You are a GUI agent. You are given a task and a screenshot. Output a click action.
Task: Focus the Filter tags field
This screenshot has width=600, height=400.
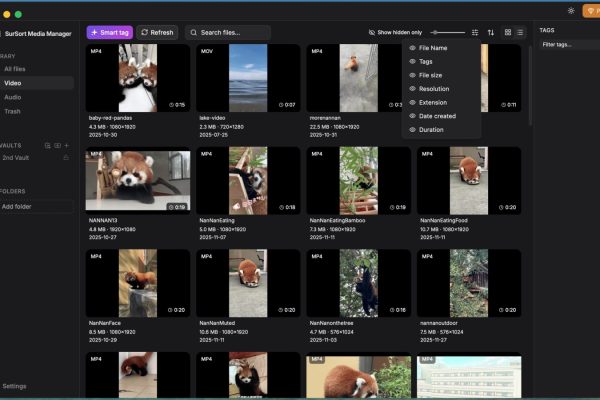coord(569,45)
